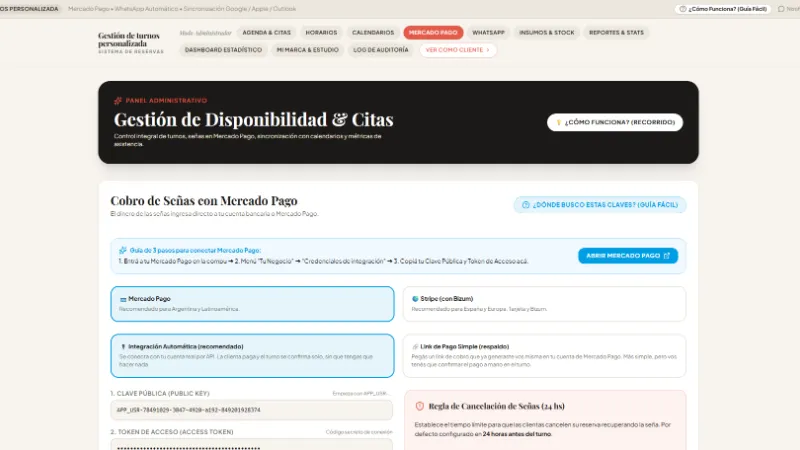Viewport: 800px width, 450px height.
Task: Click top bar ¿Cómo Funciona? (Guía Fácil)
Action: [x=723, y=9]
